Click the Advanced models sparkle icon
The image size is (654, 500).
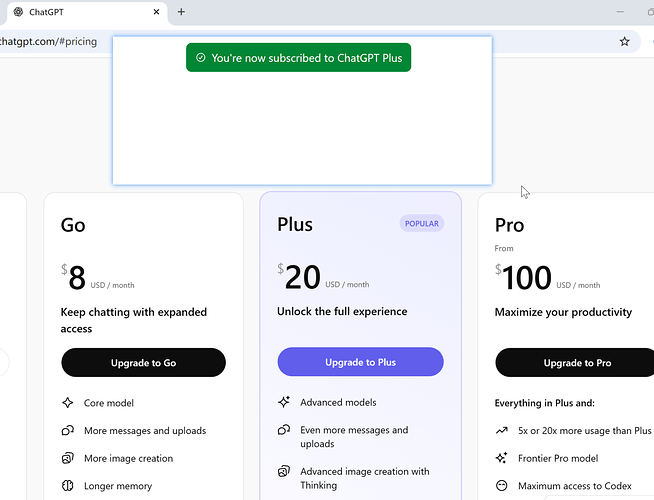[284, 402]
